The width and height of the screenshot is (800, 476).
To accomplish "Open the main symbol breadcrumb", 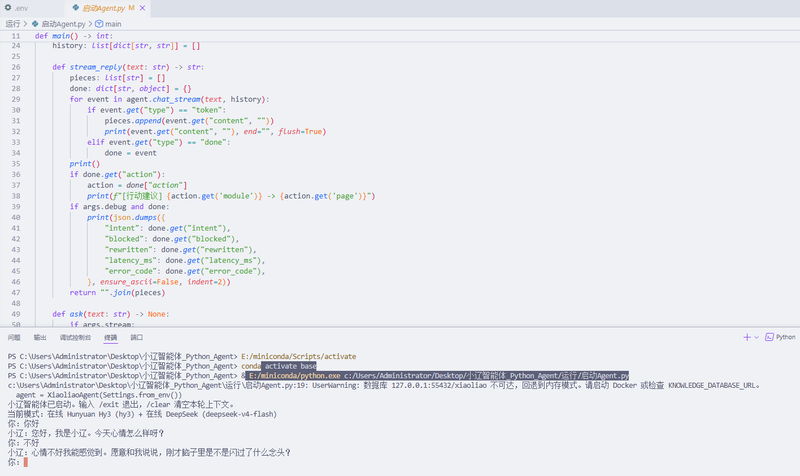I will 113,23.
